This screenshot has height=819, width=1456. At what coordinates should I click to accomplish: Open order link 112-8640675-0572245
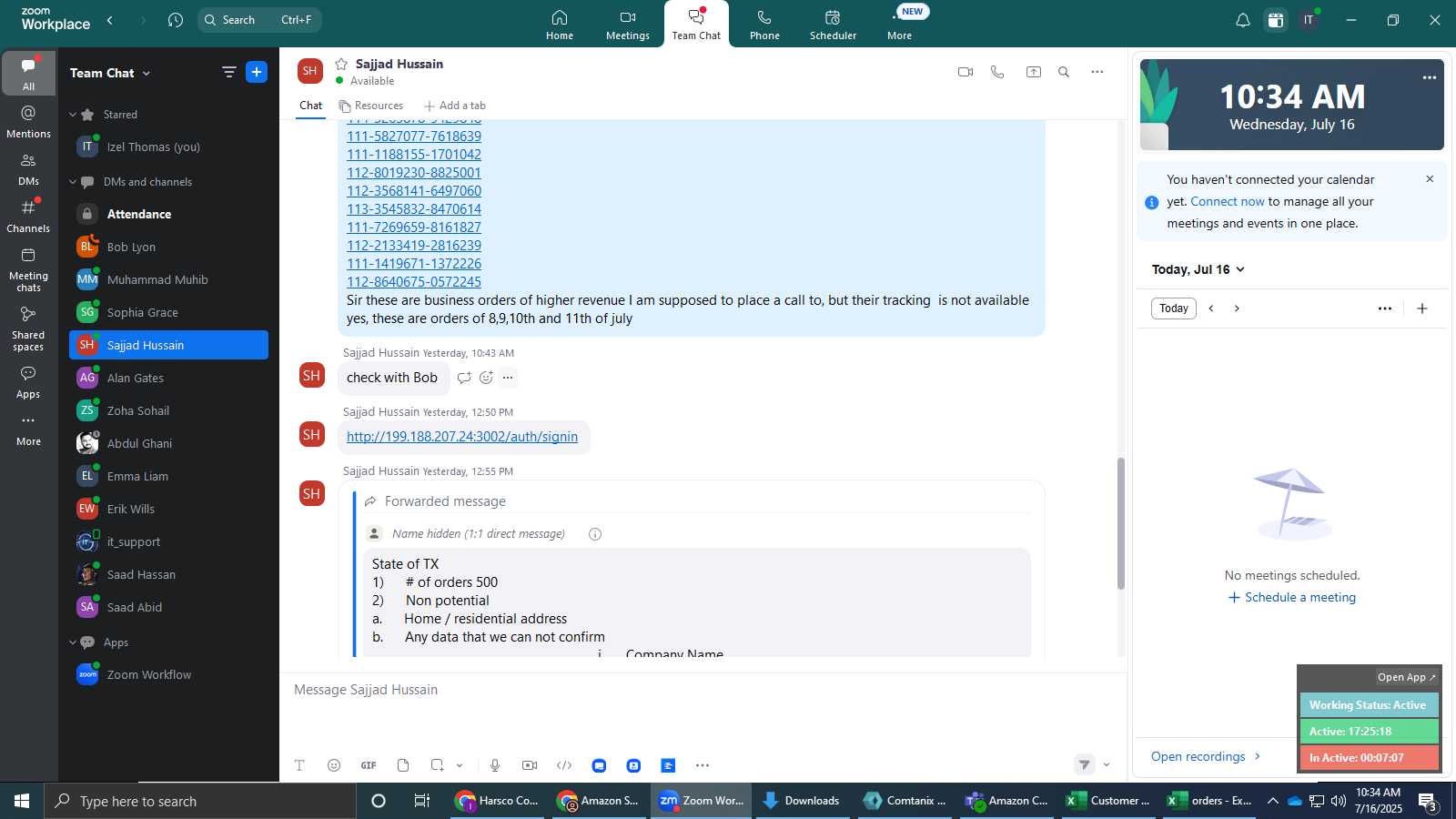(x=414, y=282)
